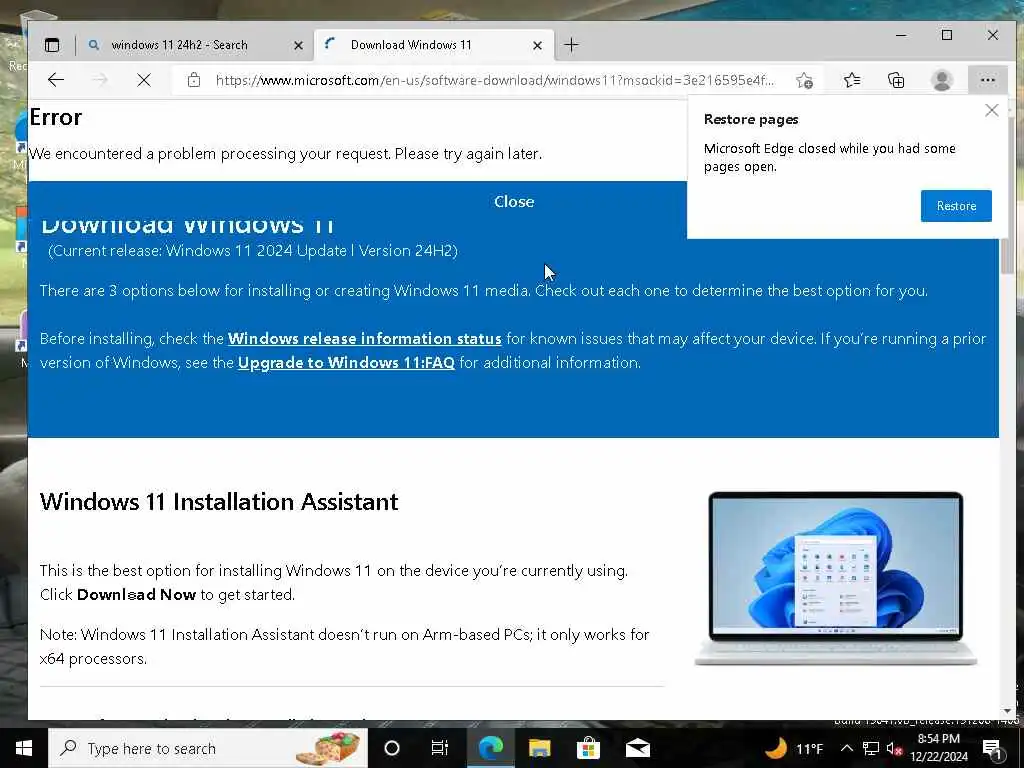The width and height of the screenshot is (1024, 768).
Task: Click the 'Windows 11 Installation Assistant' heading
Action: (219, 502)
